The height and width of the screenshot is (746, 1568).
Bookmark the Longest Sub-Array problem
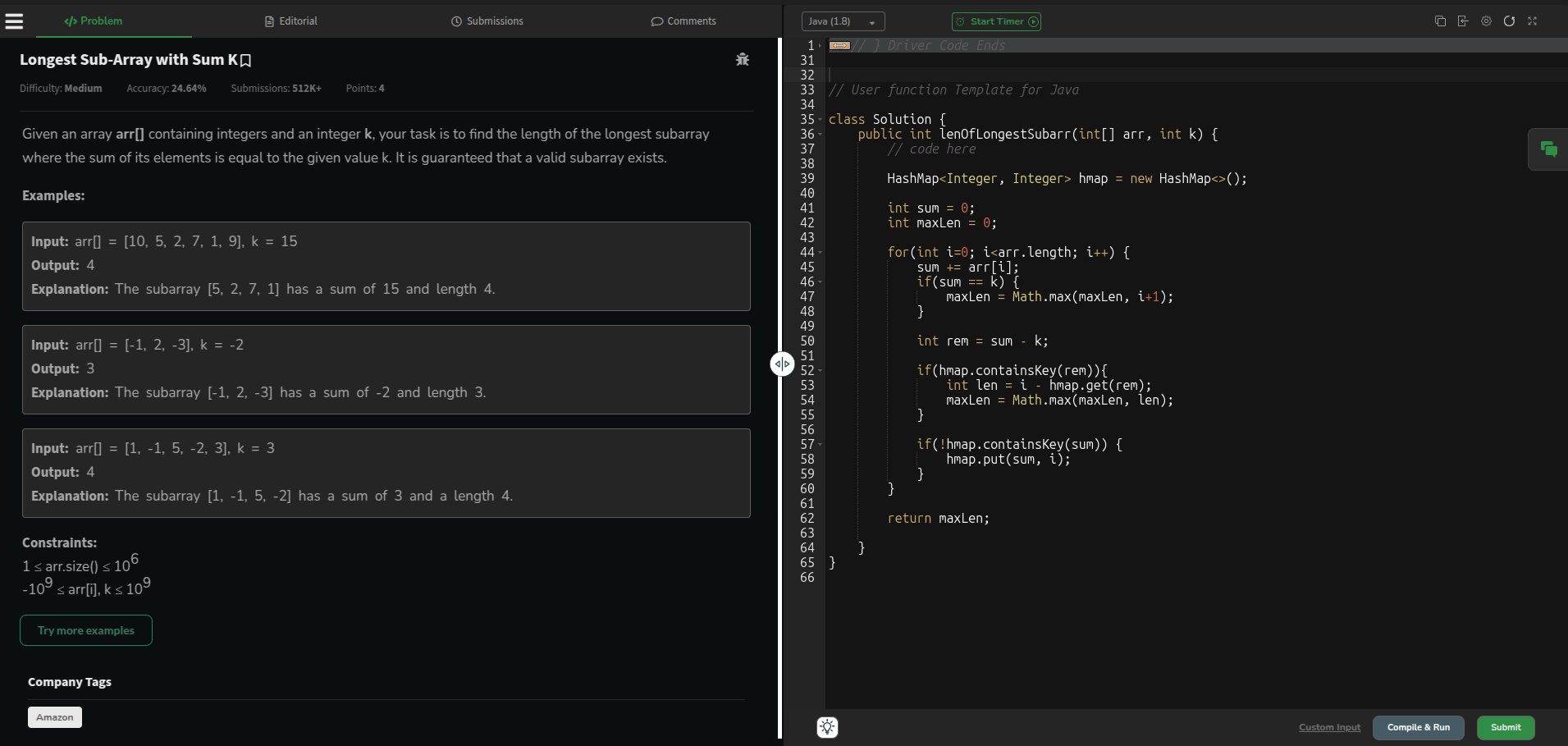tap(246, 60)
